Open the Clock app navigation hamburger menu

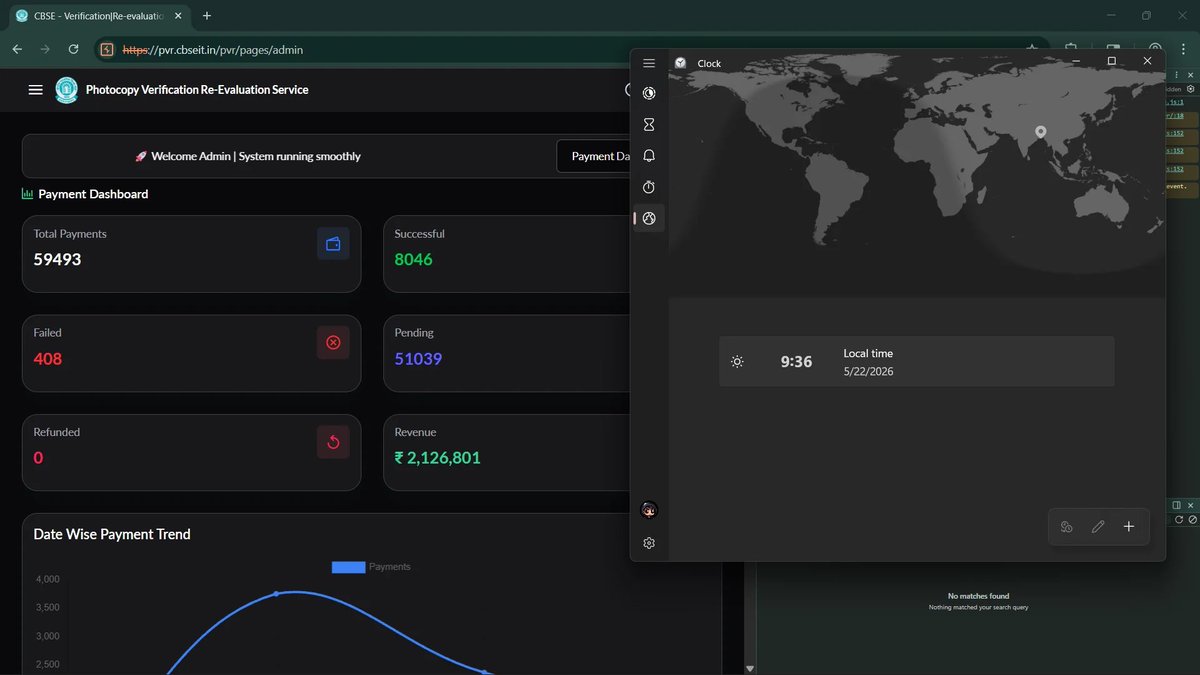[x=649, y=63]
